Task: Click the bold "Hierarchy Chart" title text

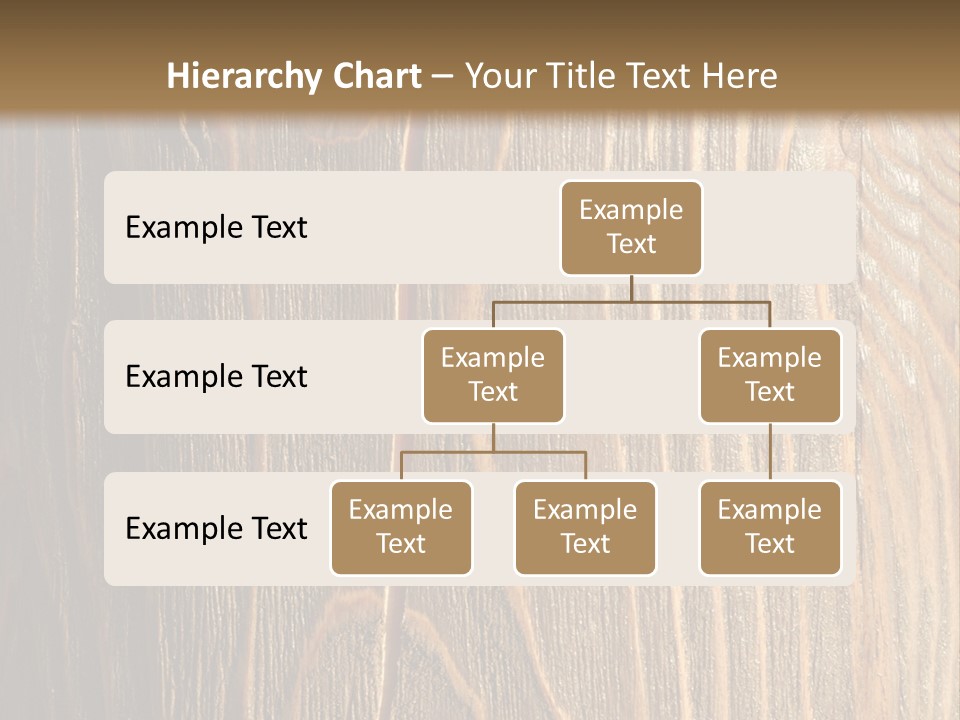Action: [x=294, y=76]
